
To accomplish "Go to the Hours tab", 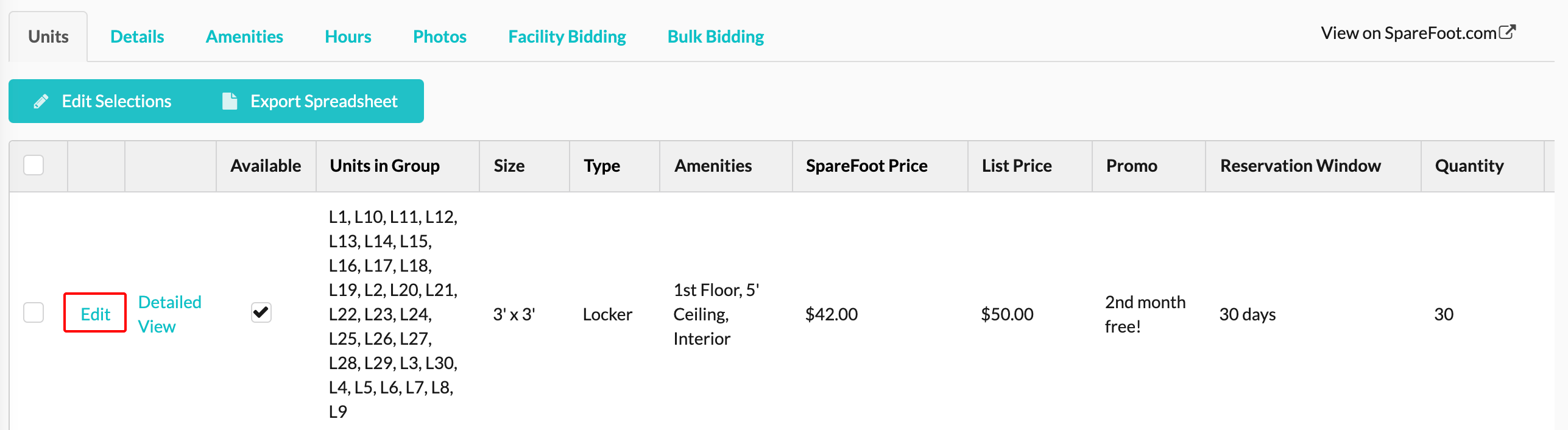I will click(348, 37).
